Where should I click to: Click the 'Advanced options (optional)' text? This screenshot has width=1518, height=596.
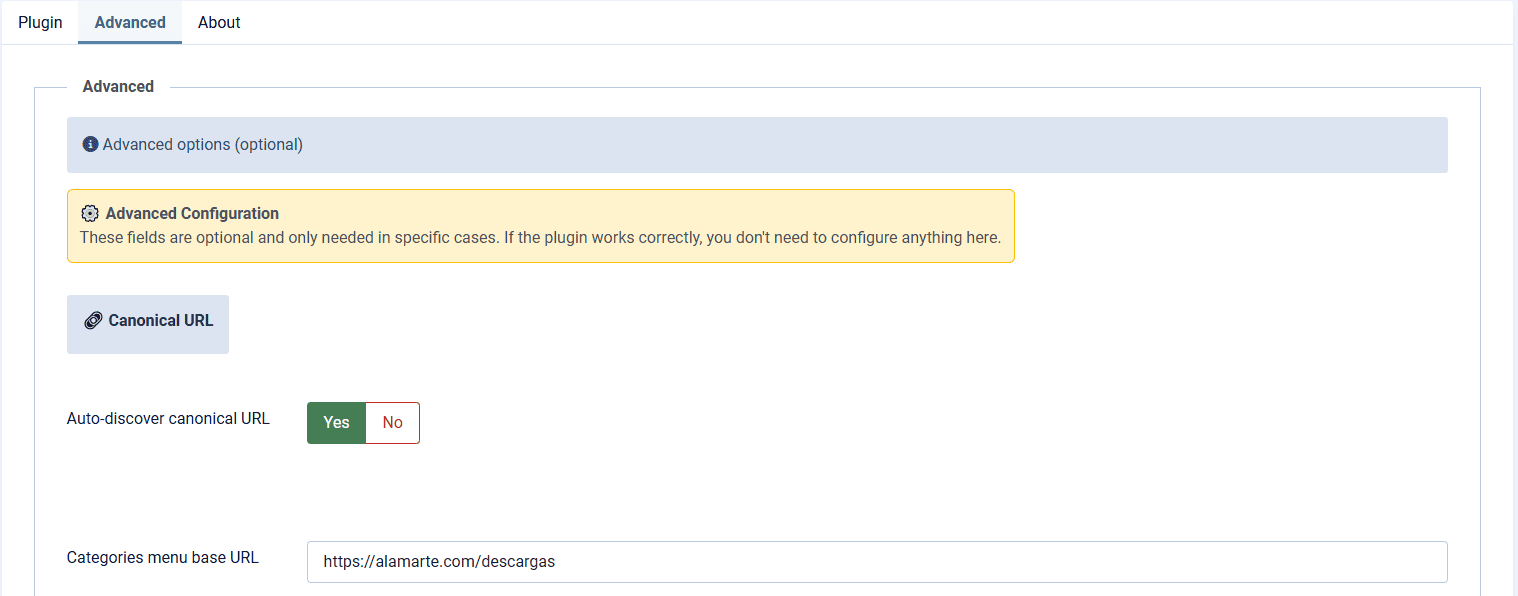tap(202, 144)
